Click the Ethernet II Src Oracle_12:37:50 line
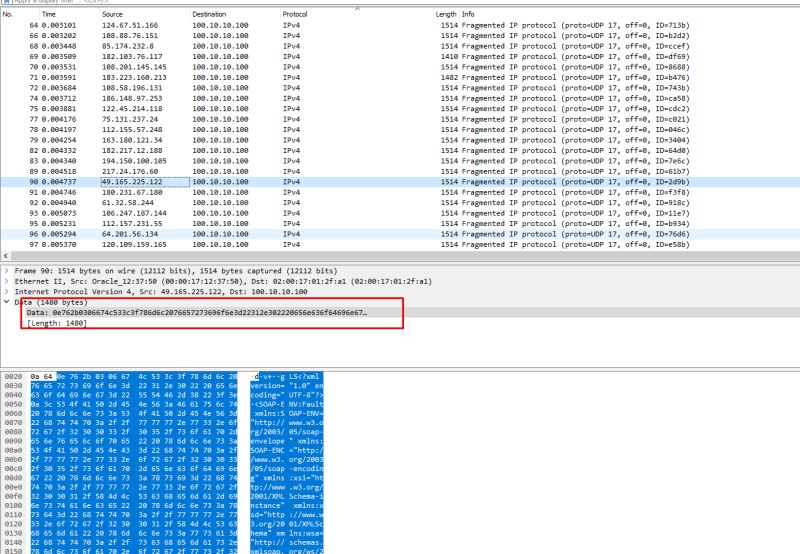 [x=223, y=282]
